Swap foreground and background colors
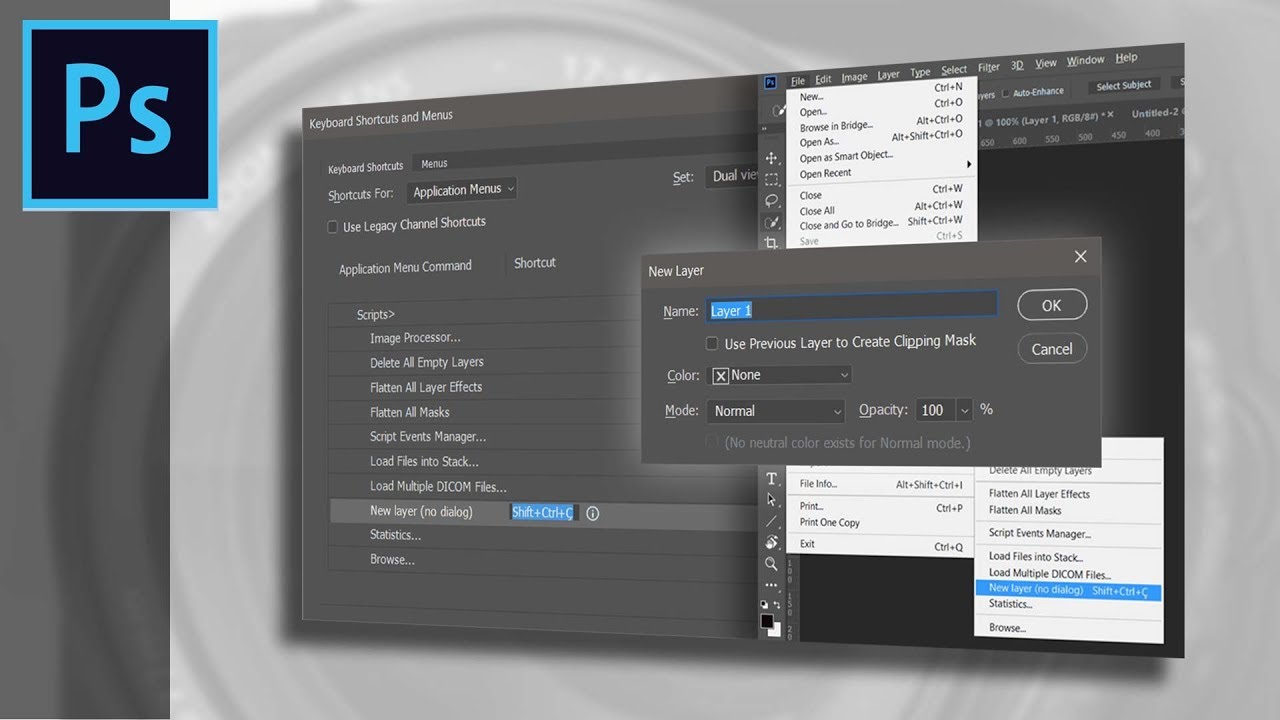Image resolution: width=1280 pixels, height=720 pixels. [x=777, y=604]
